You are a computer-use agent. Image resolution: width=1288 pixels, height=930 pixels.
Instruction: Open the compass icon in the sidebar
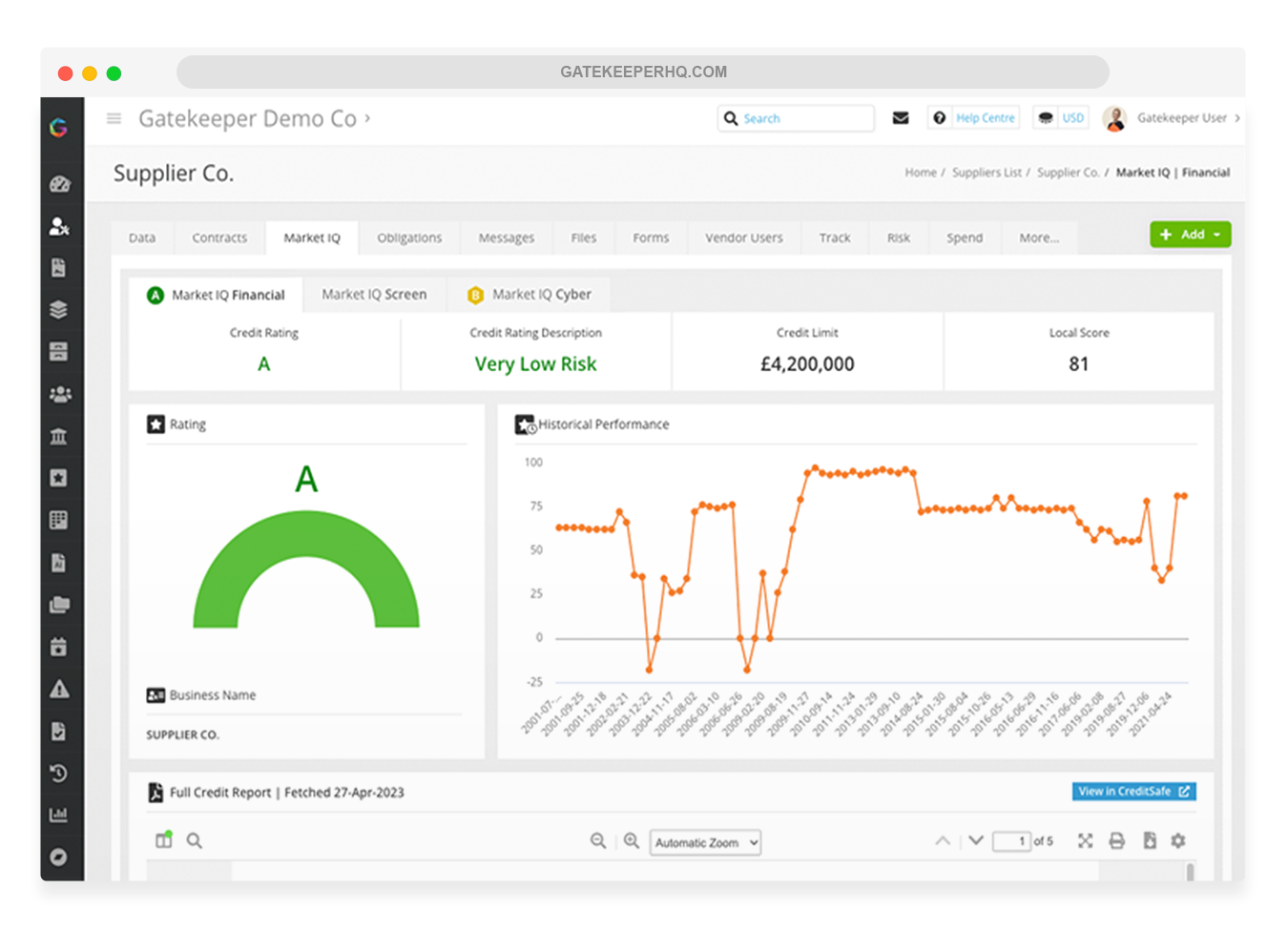[x=59, y=857]
